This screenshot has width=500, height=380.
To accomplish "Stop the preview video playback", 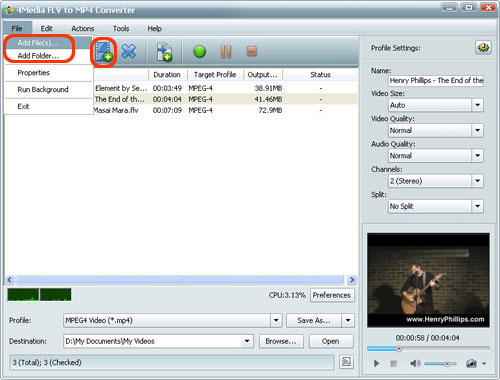I will click(x=394, y=363).
